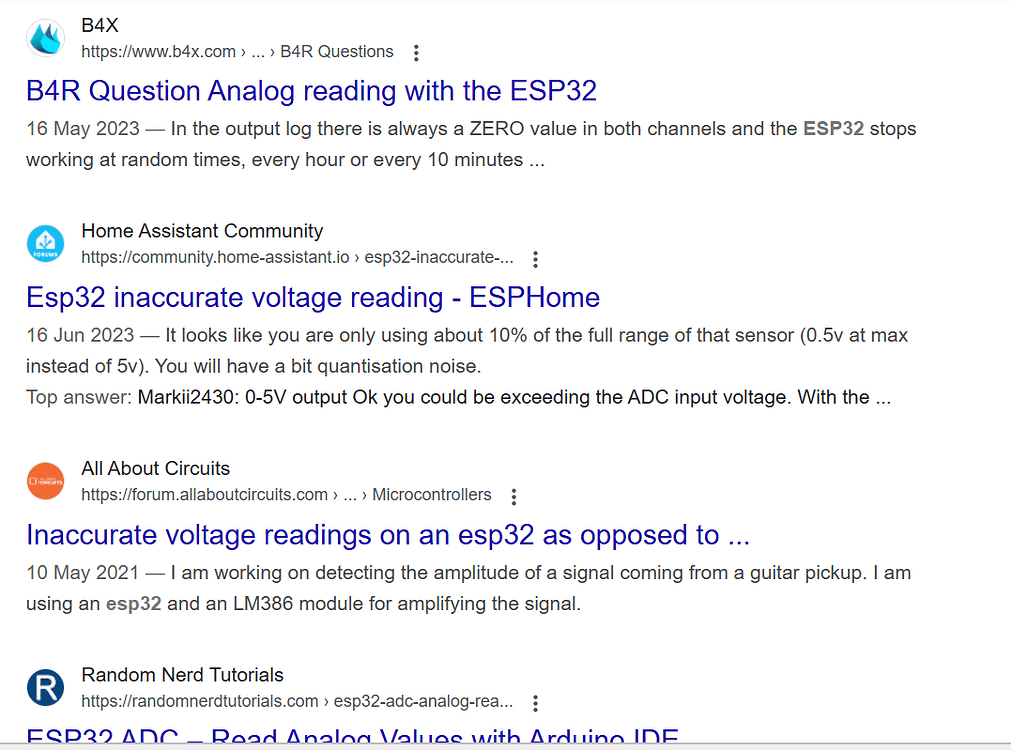Click the randomnerdtutorials.com URL breadcrumb
The width and height of the screenshot is (1011, 750).
297,701
